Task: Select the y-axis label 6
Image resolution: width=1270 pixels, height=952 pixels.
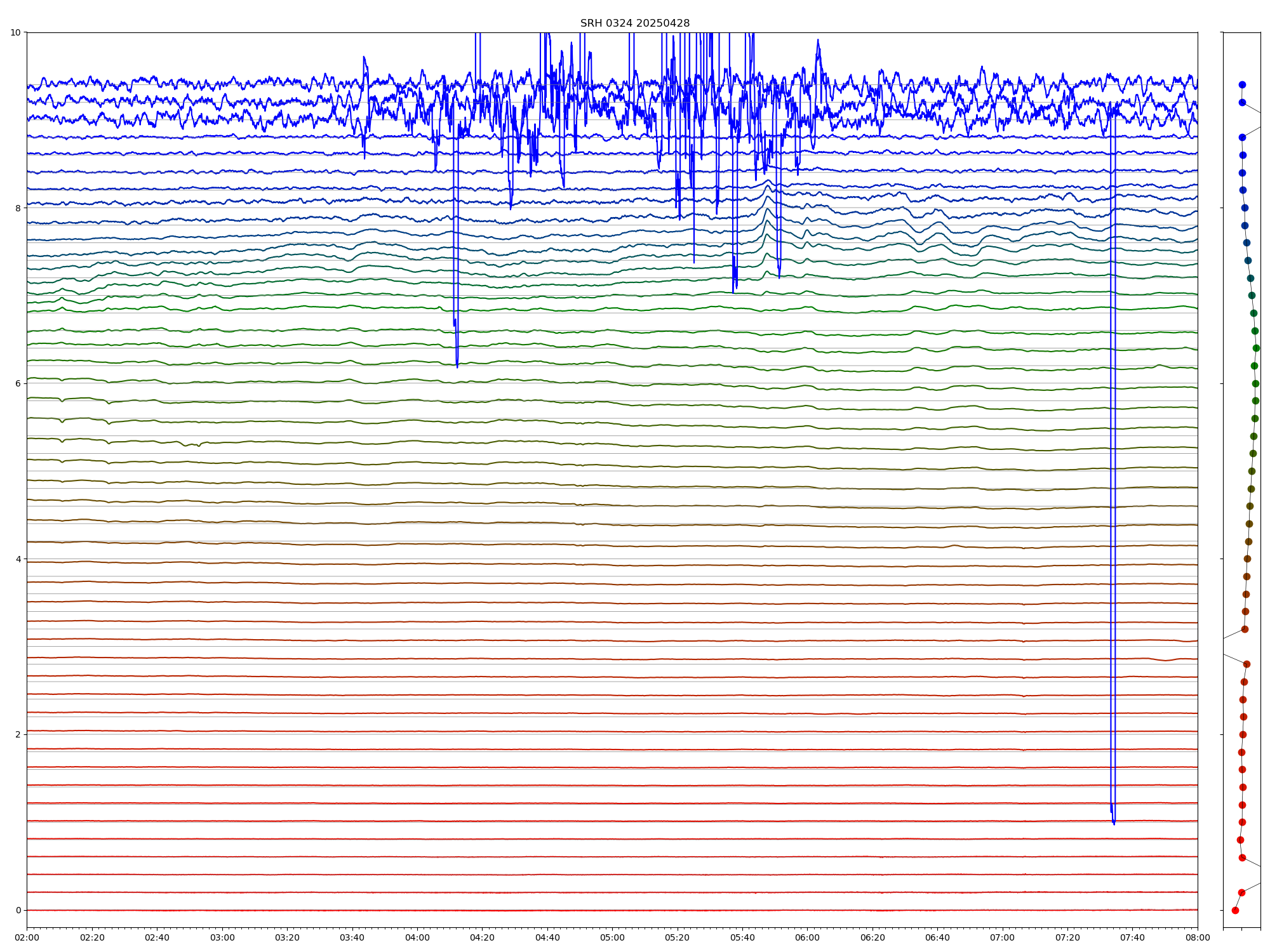Action: tap(18, 383)
